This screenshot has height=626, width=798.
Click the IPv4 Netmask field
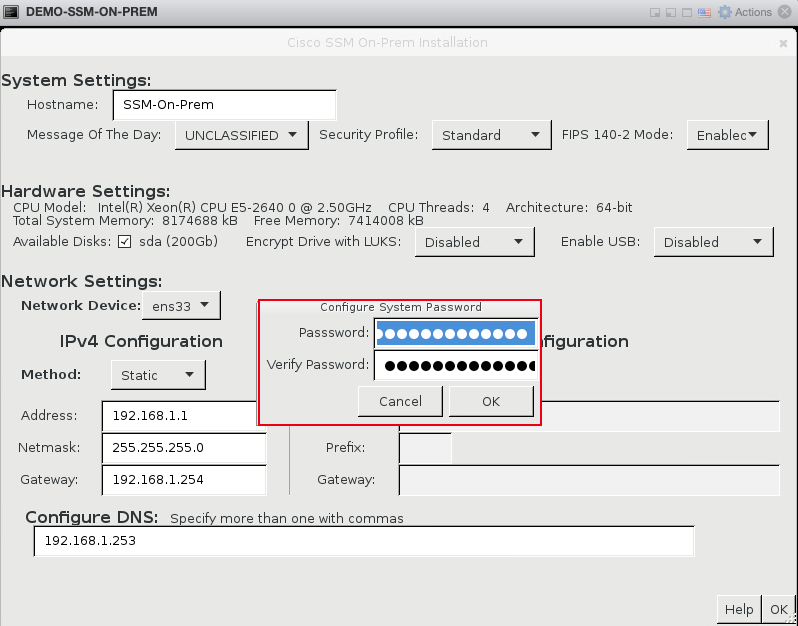[184, 447]
